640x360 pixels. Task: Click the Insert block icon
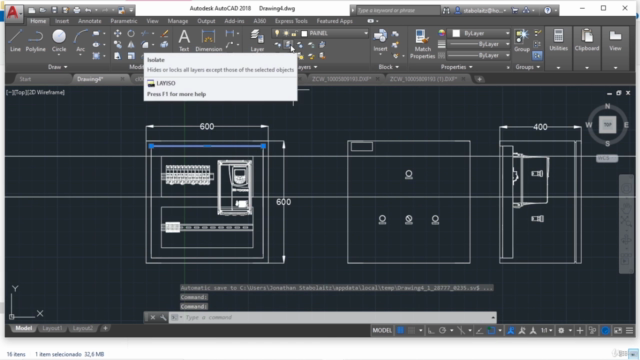coord(380,40)
